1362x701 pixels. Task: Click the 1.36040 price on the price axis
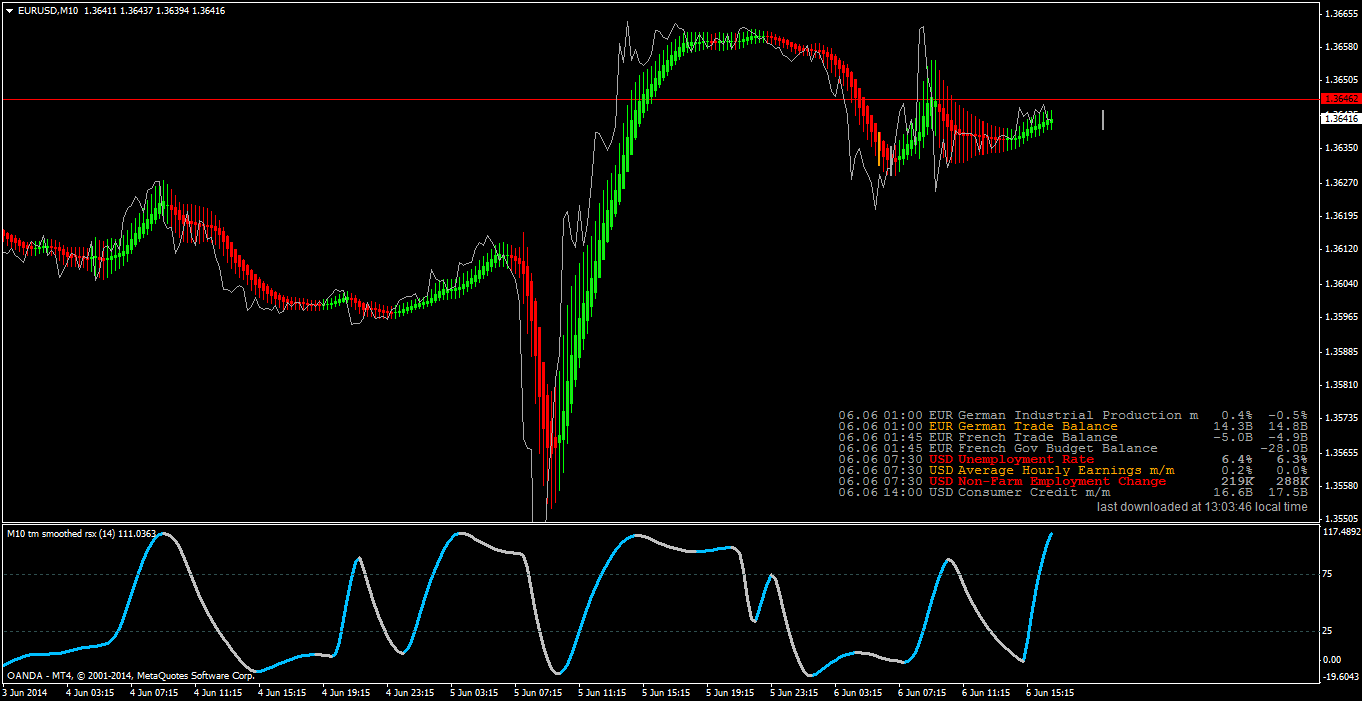point(1339,283)
